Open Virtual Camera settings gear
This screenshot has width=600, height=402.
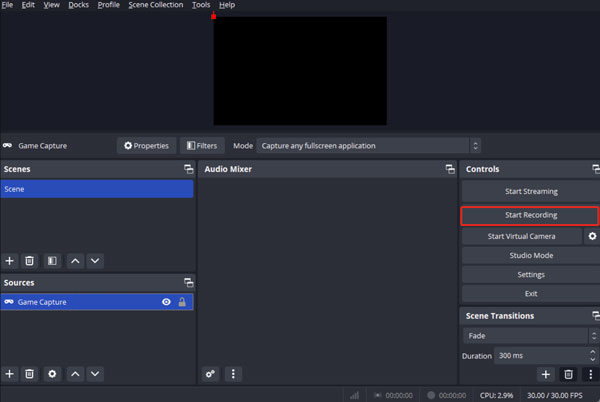592,236
